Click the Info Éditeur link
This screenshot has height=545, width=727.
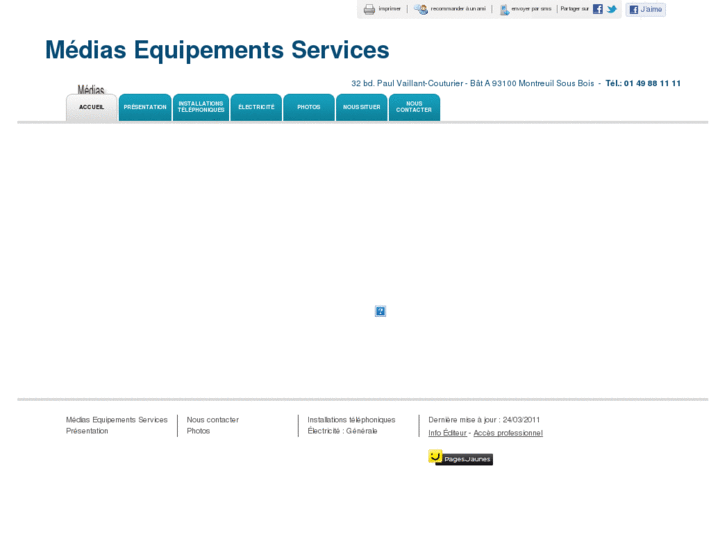447,433
